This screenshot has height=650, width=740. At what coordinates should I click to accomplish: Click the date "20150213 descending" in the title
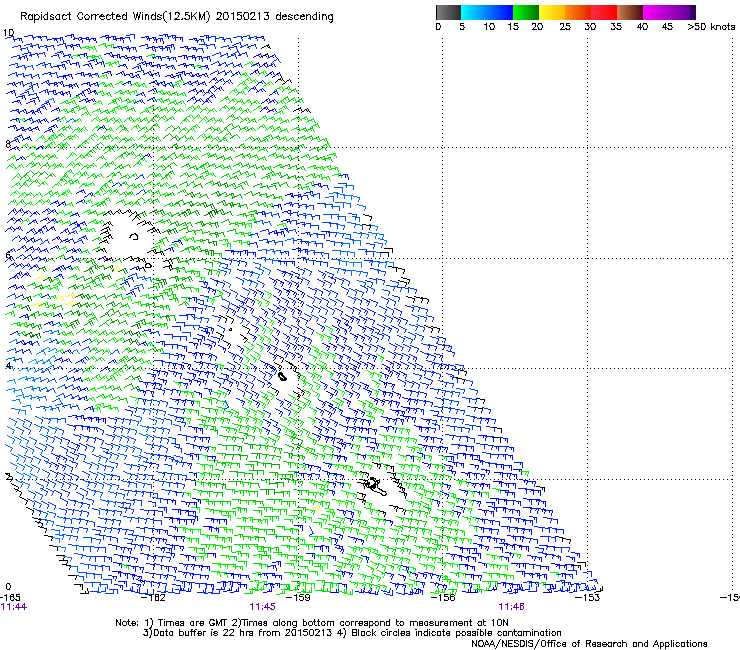click(274, 16)
